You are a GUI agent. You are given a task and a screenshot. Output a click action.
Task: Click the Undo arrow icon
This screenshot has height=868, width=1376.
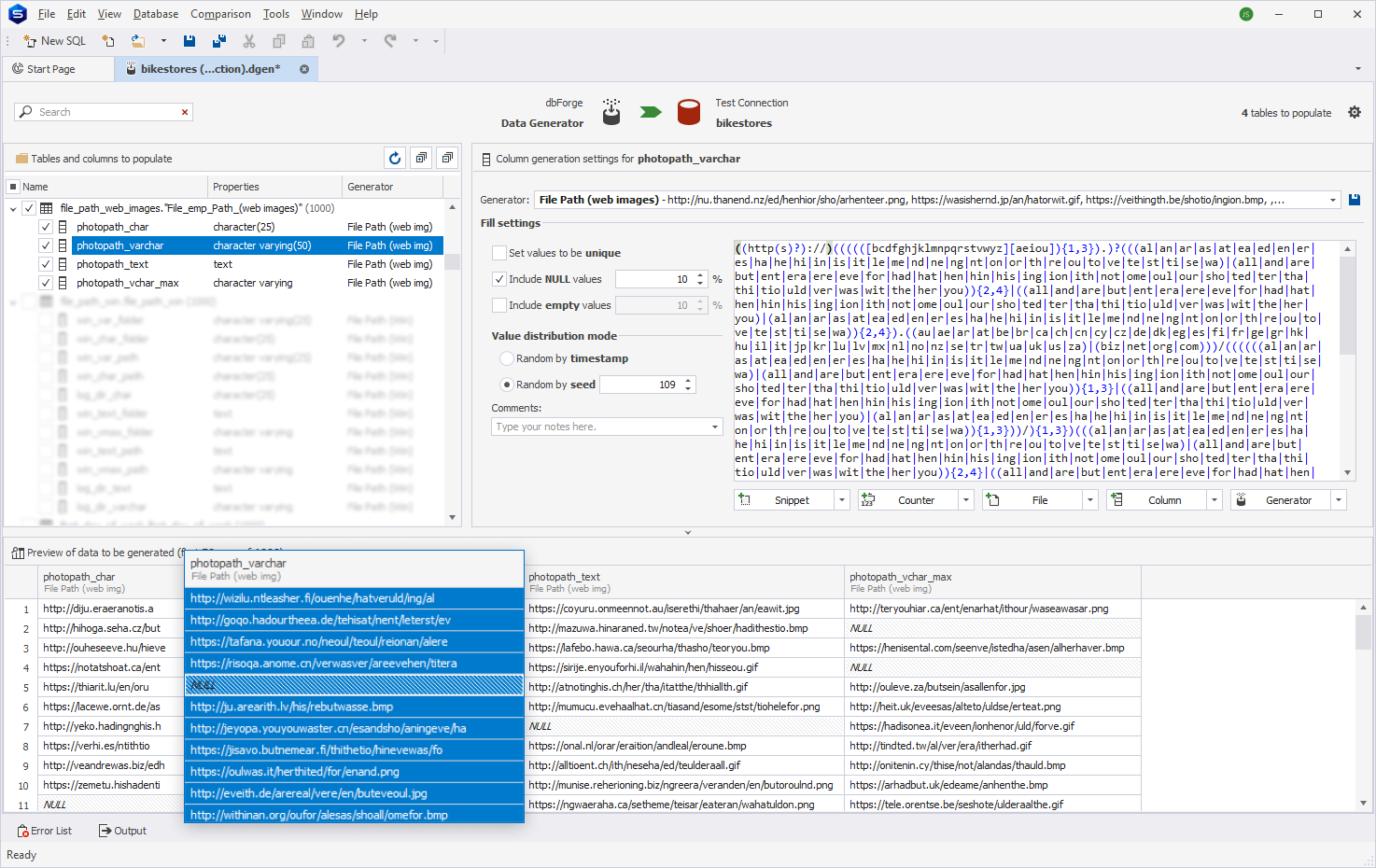click(x=339, y=41)
